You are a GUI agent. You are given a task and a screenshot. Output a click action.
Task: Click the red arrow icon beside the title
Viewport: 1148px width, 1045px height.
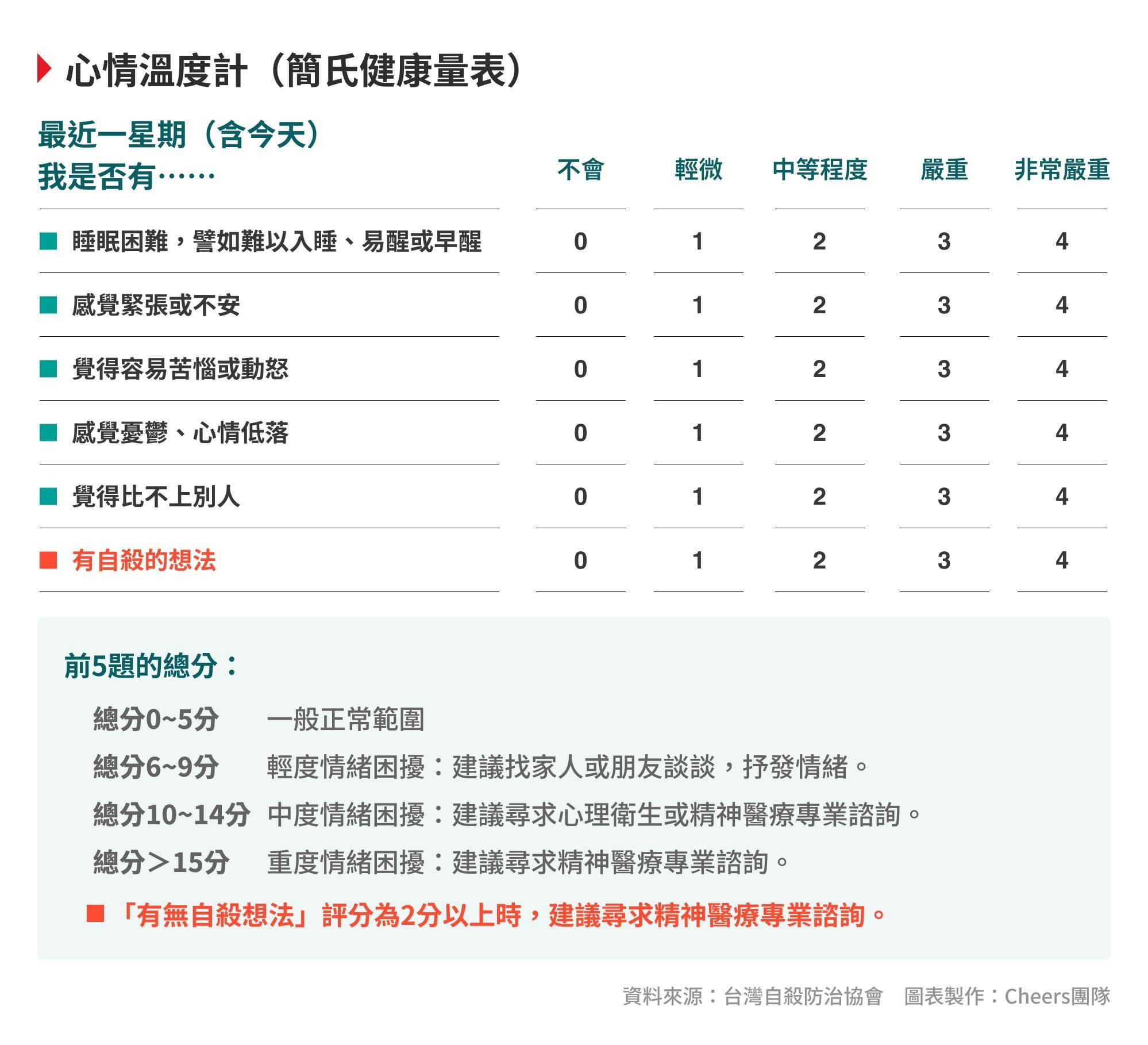pyautogui.click(x=44, y=70)
